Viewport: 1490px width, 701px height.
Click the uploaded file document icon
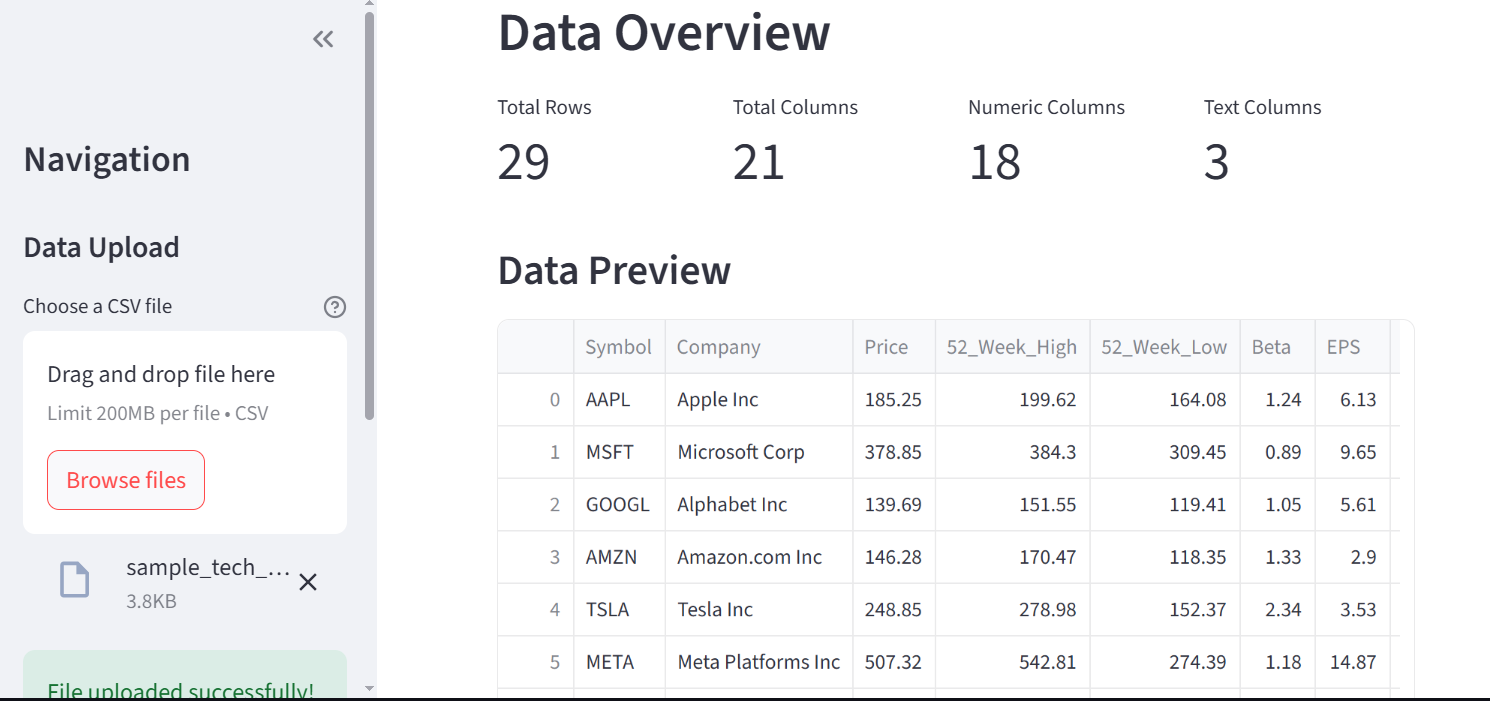coord(75,580)
